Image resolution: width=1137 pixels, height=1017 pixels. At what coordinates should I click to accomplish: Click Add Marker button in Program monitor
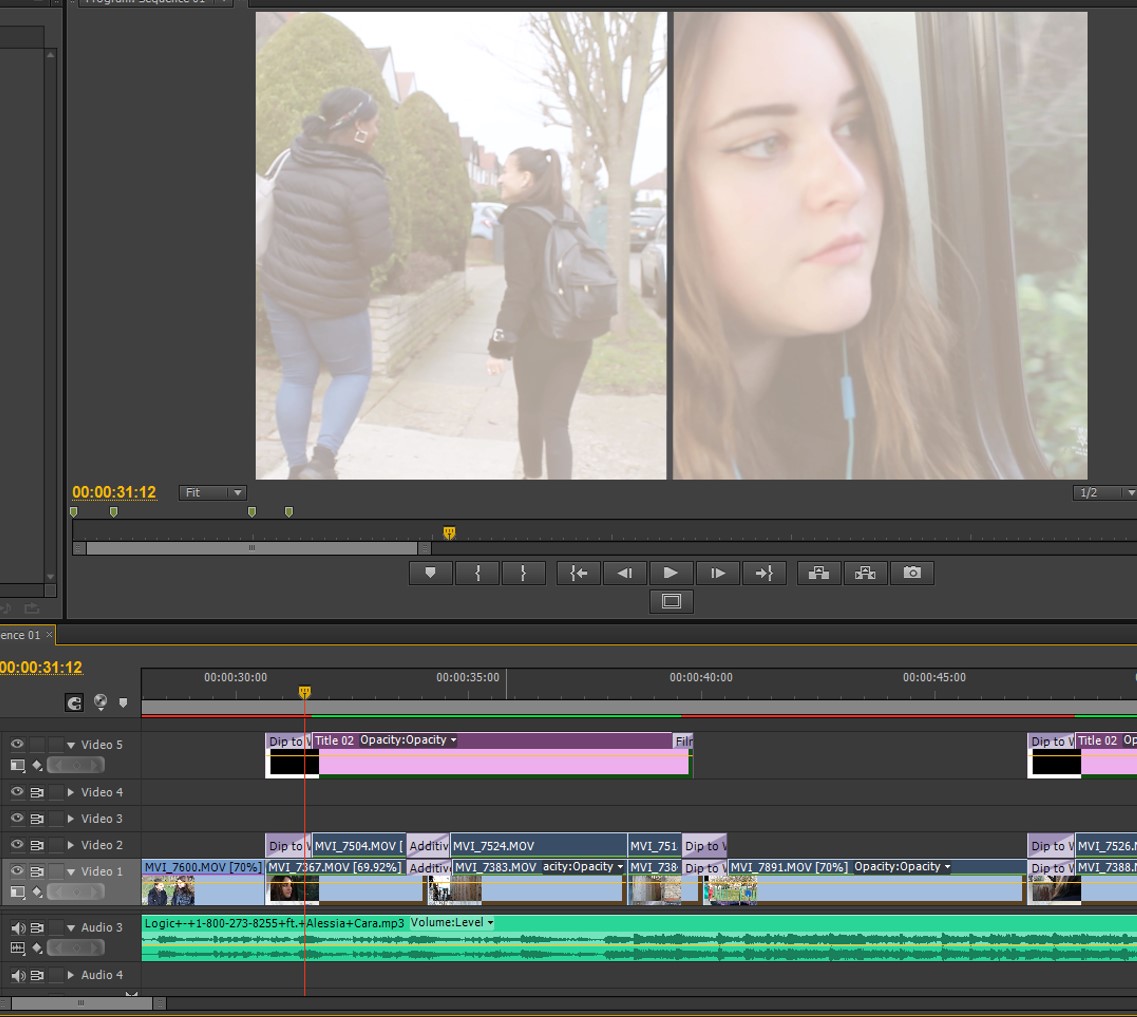[x=431, y=573]
